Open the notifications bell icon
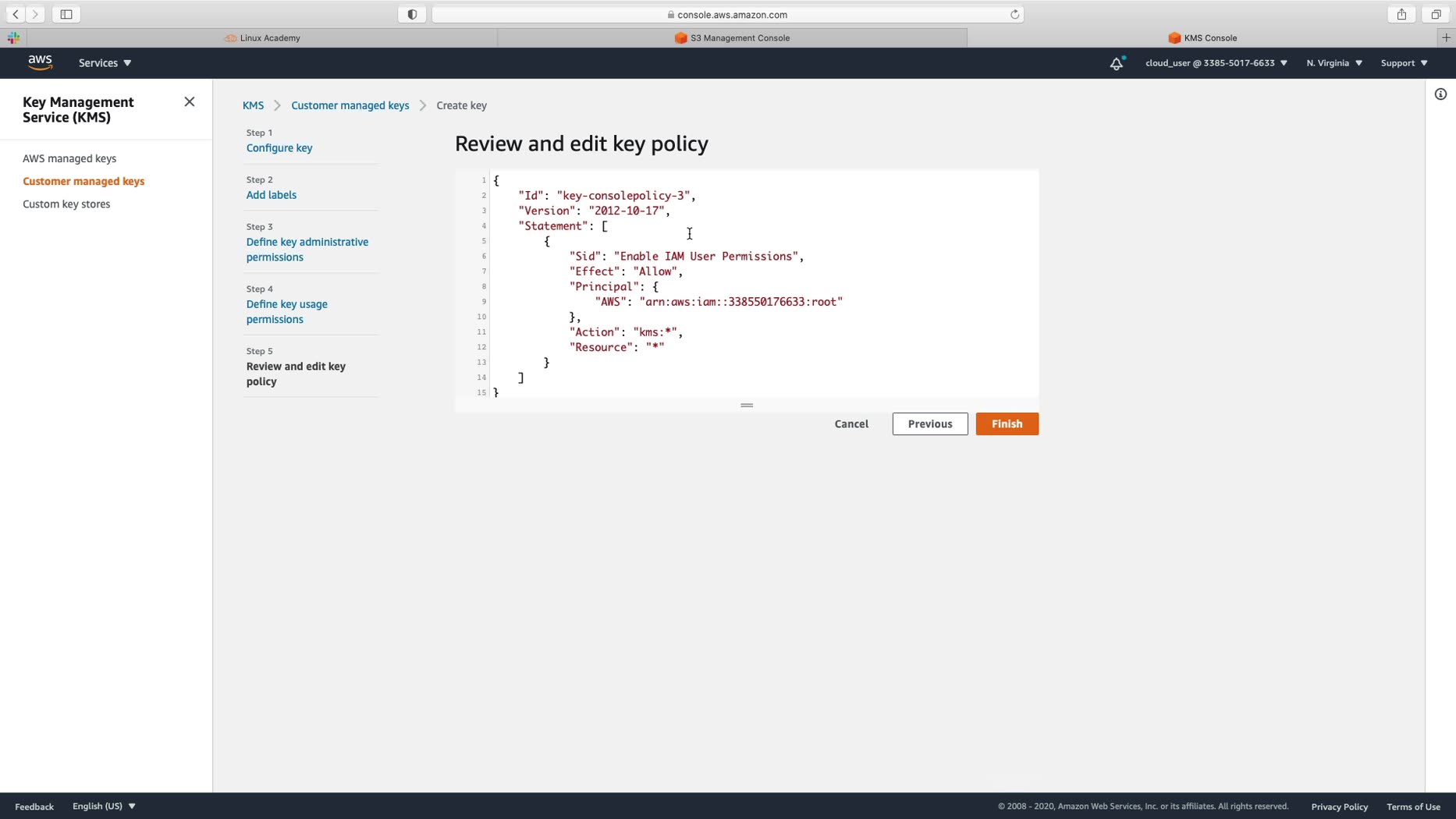The width and height of the screenshot is (1456, 819). coord(1117,63)
